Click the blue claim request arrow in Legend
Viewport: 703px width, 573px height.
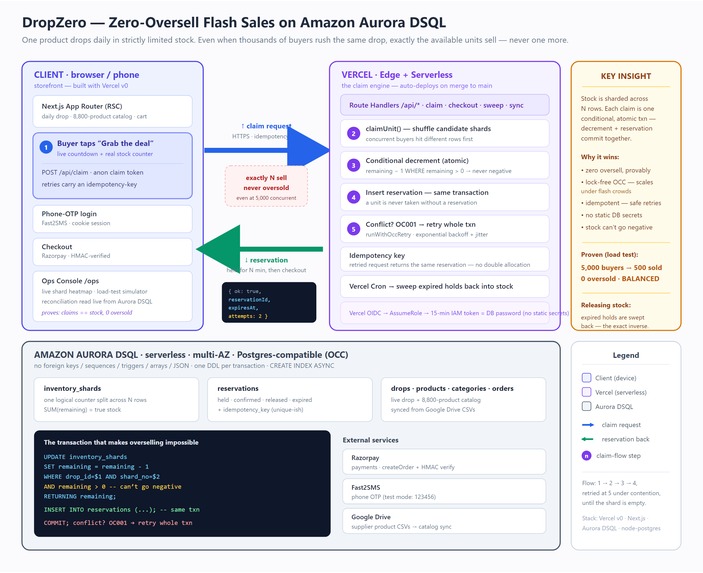[x=587, y=425]
